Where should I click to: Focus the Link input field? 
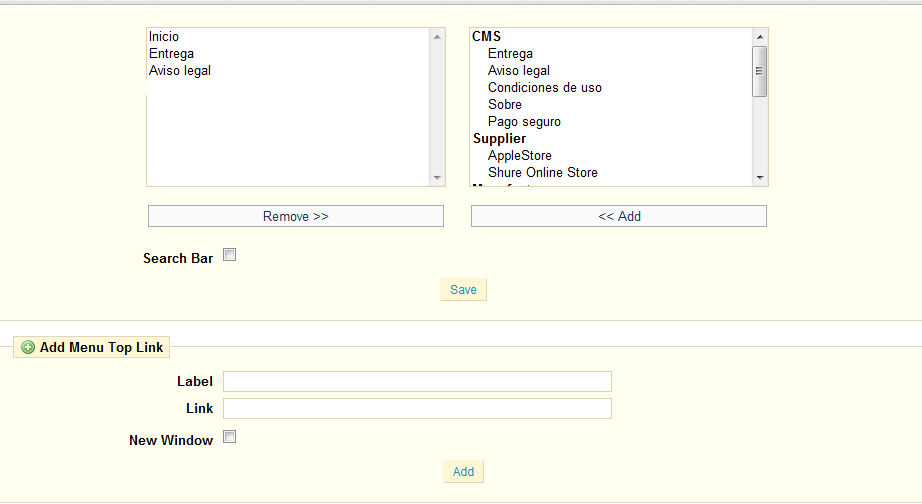[x=417, y=408]
